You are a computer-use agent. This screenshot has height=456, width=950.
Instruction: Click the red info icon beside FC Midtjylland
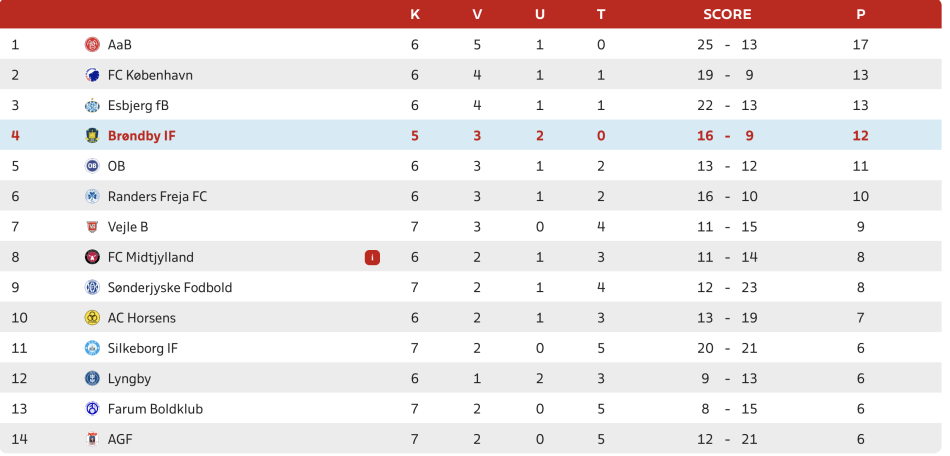(x=372, y=257)
